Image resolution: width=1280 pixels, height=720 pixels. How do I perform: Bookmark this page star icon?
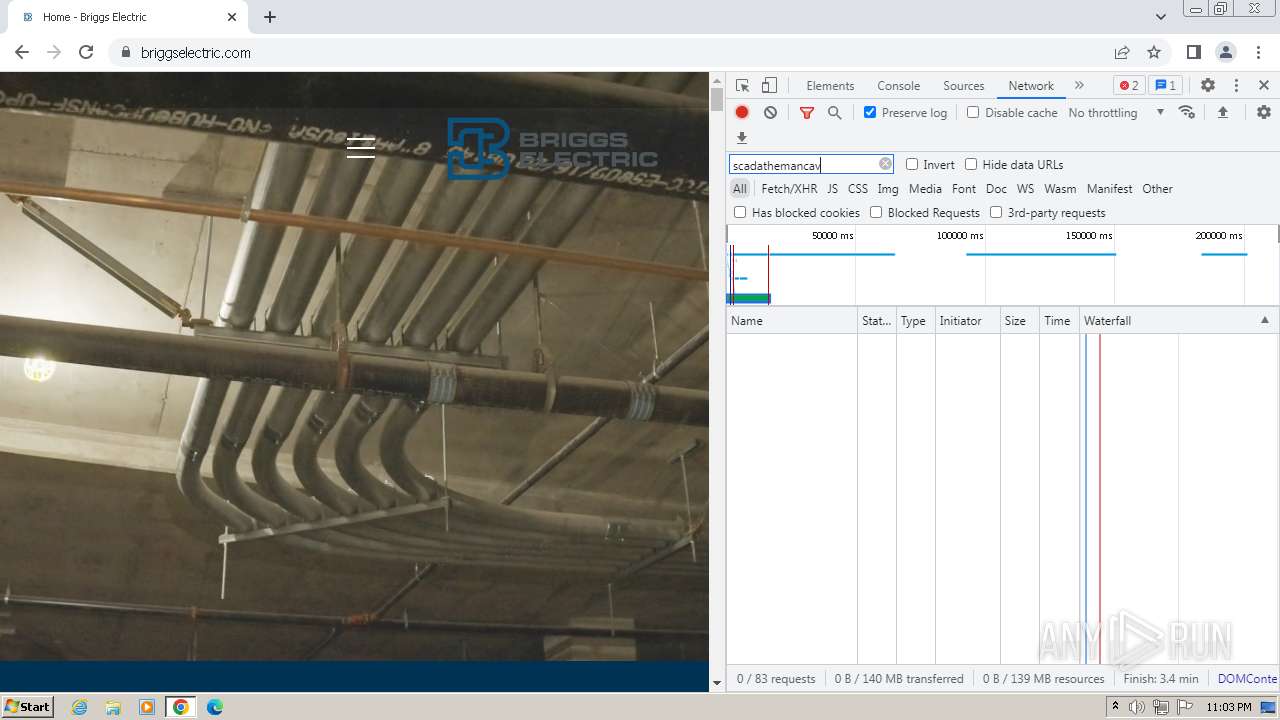point(1154,52)
